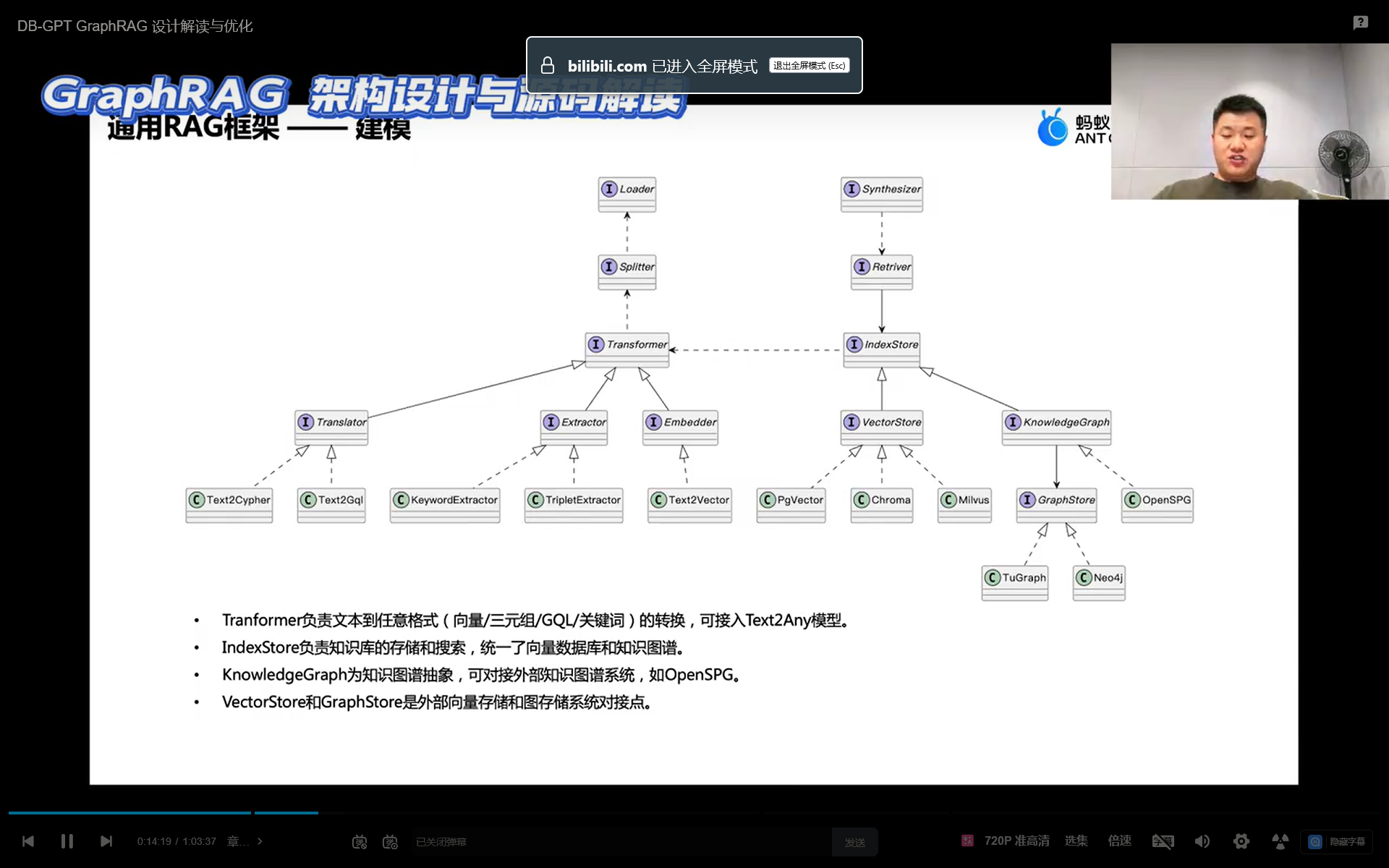Screen dimensions: 1389x868
Task: Expand the chapter list chevron
Action: 260,841
